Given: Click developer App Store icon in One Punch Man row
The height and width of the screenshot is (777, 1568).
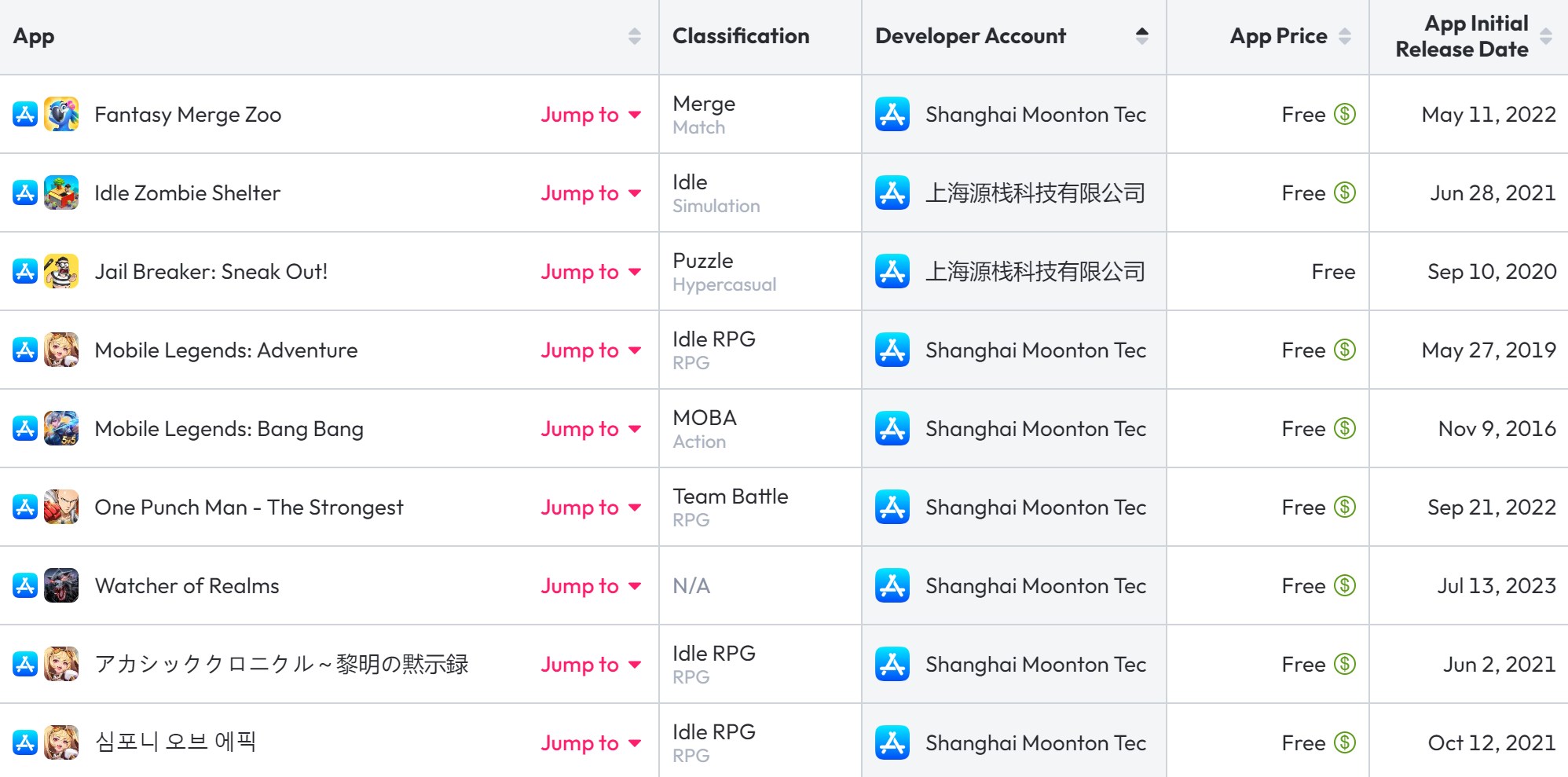Looking at the screenshot, I should [892, 507].
